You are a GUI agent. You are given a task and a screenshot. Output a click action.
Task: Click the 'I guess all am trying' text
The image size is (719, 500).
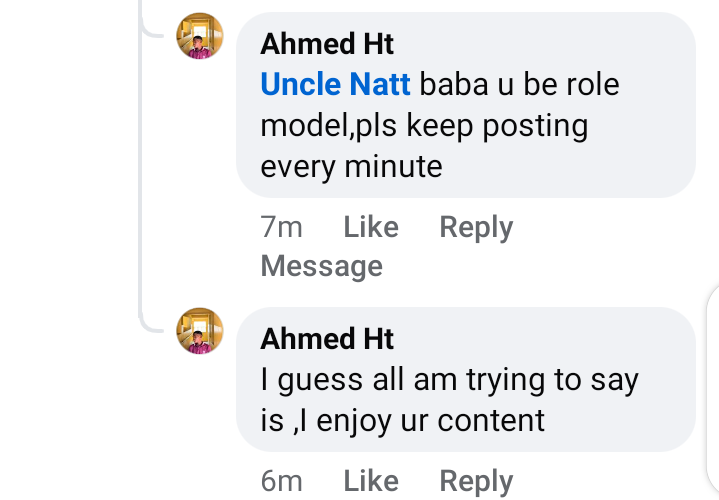point(449,380)
